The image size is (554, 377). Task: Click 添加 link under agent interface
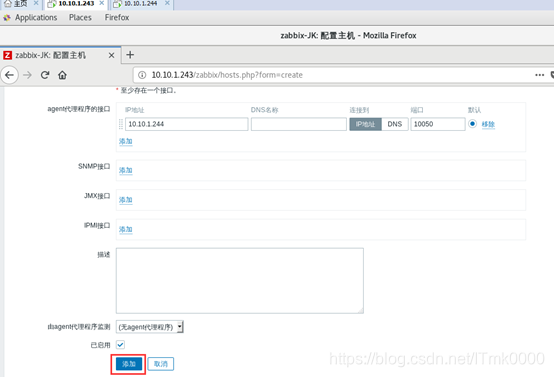[x=125, y=141]
